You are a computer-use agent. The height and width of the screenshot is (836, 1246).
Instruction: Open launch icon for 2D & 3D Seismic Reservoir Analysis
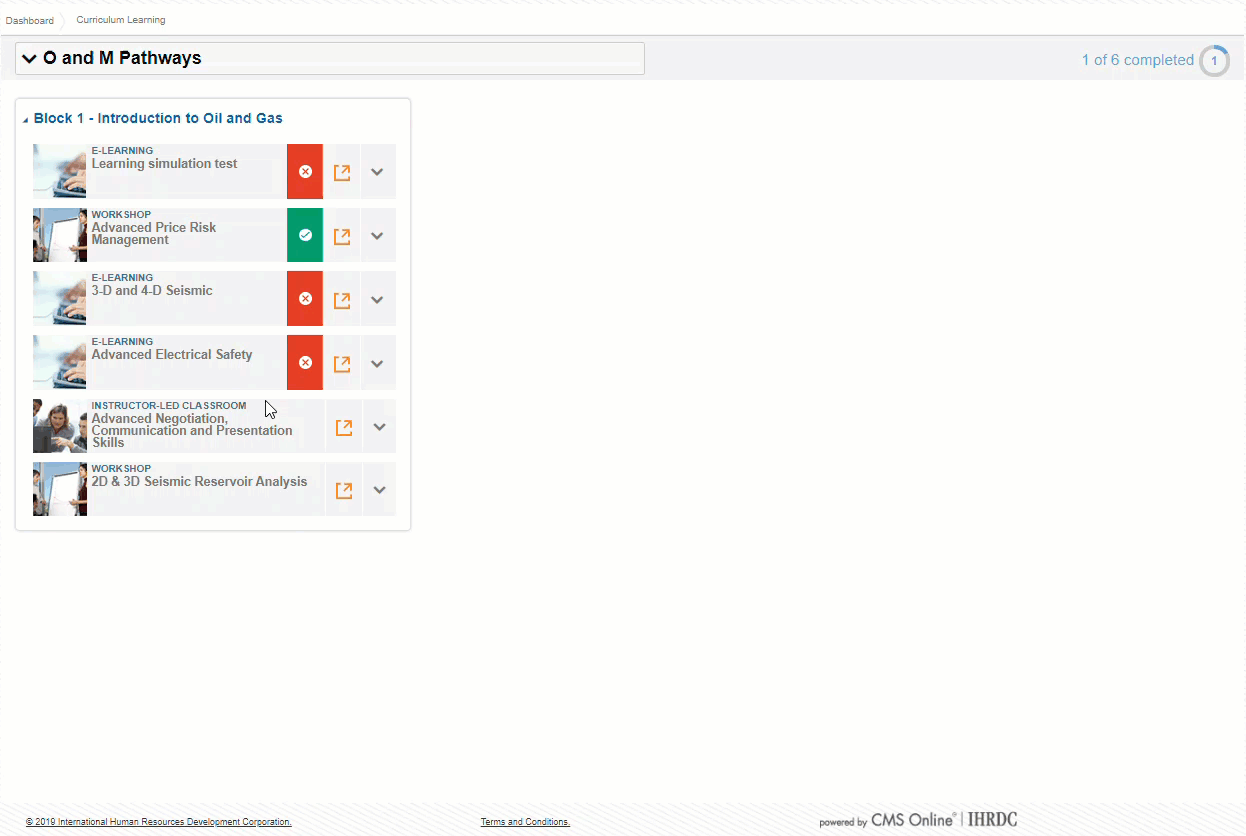[344, 490]
